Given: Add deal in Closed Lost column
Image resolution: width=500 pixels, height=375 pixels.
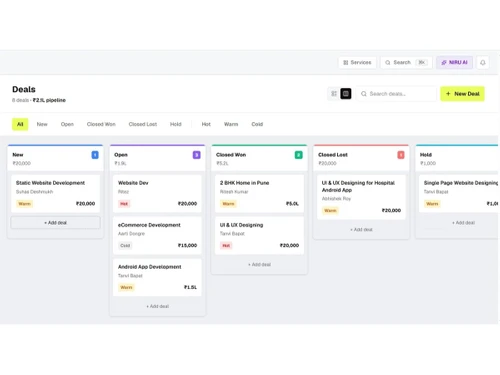Looking at the screenshot, I should coord(361,230).
